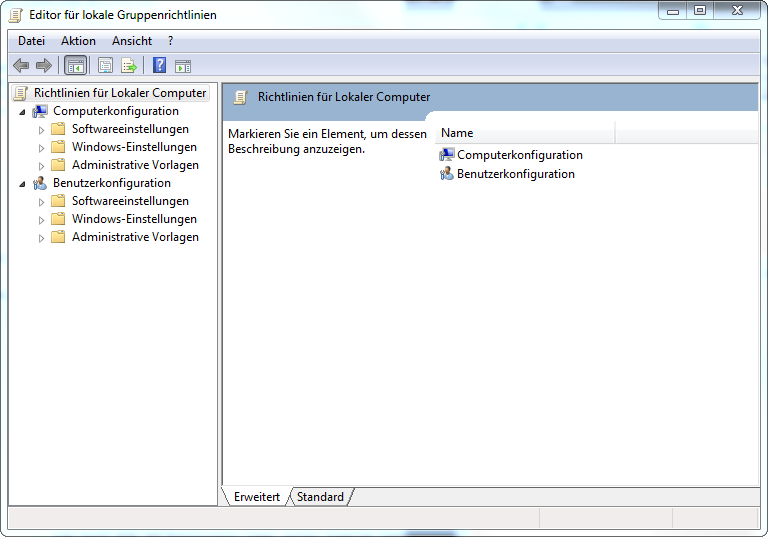The width and height of the screenshot is (768, 537).
Task: Toggle the action pane toolbar icon
Action: [183, 66]
